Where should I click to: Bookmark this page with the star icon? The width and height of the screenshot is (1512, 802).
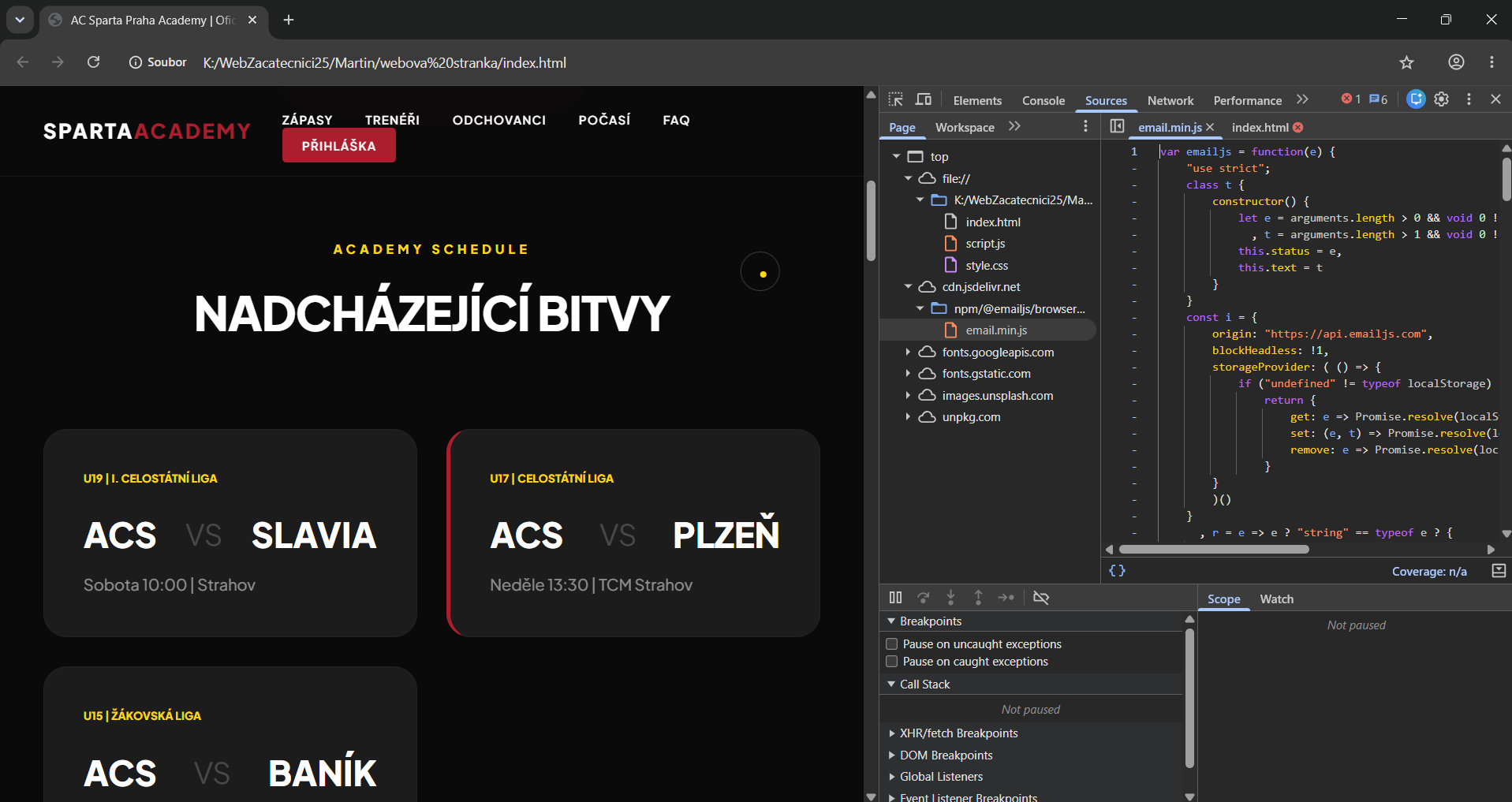click(1406, 62)
